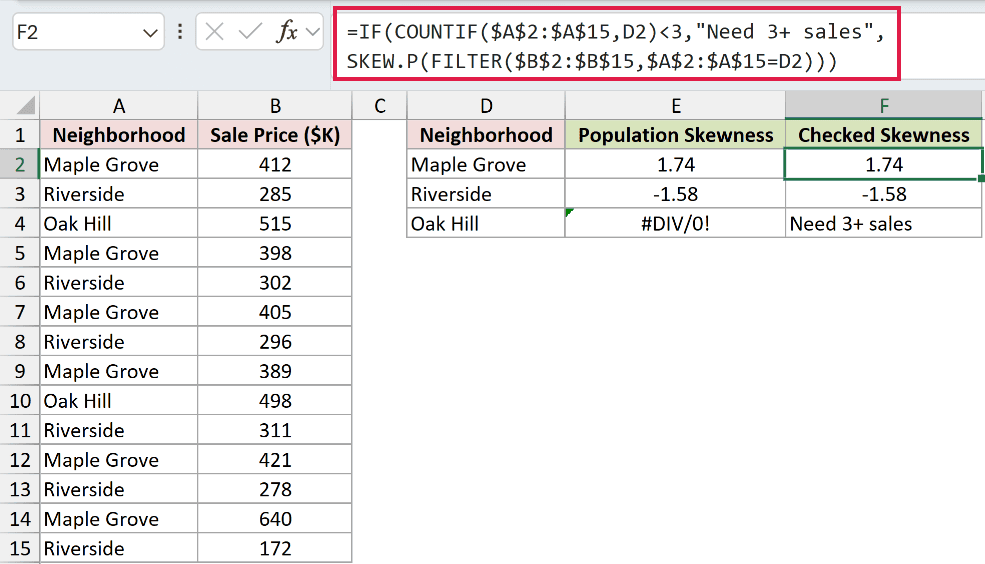Click the Population Skewness header cell

[675, 135]
